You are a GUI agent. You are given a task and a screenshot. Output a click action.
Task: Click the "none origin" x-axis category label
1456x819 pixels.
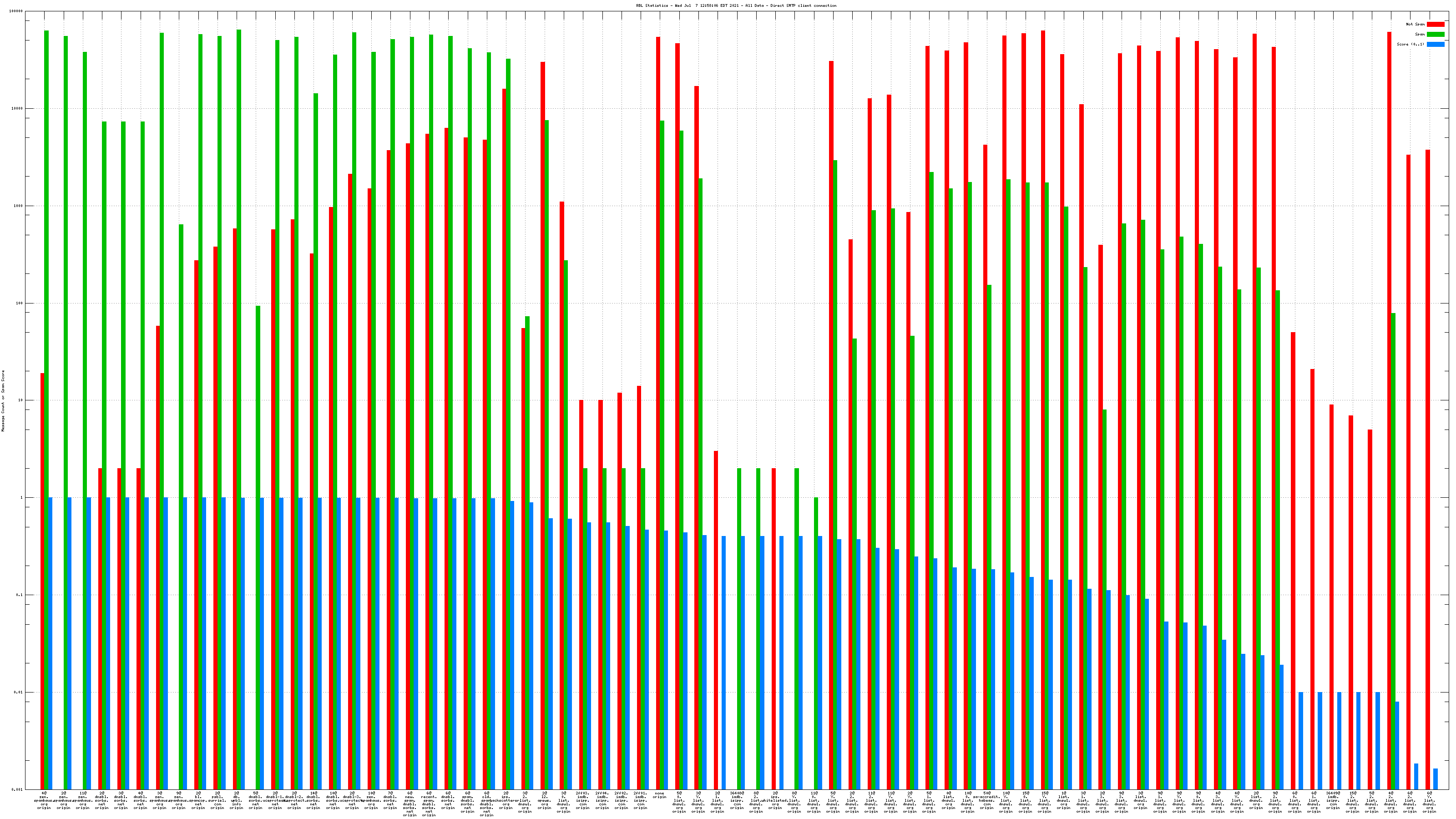[x=660, y=795]
